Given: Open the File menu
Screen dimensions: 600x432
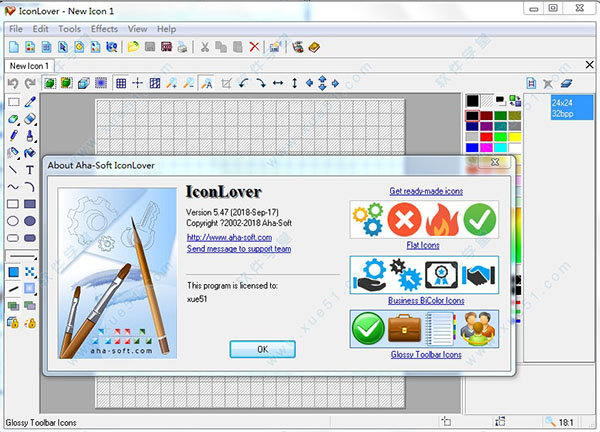Looking at the screenshot, I should click(16, 29).
